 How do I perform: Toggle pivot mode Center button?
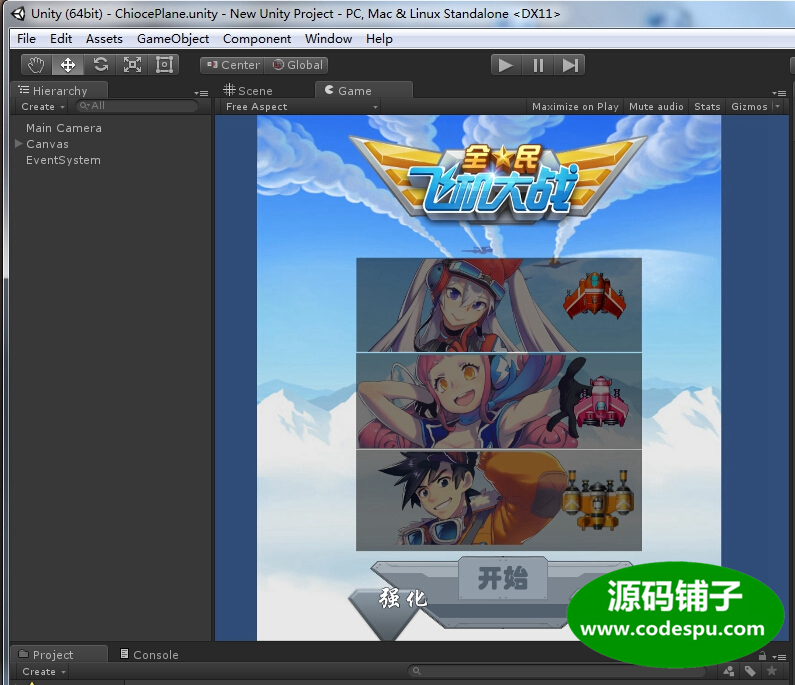coord(233,65)
